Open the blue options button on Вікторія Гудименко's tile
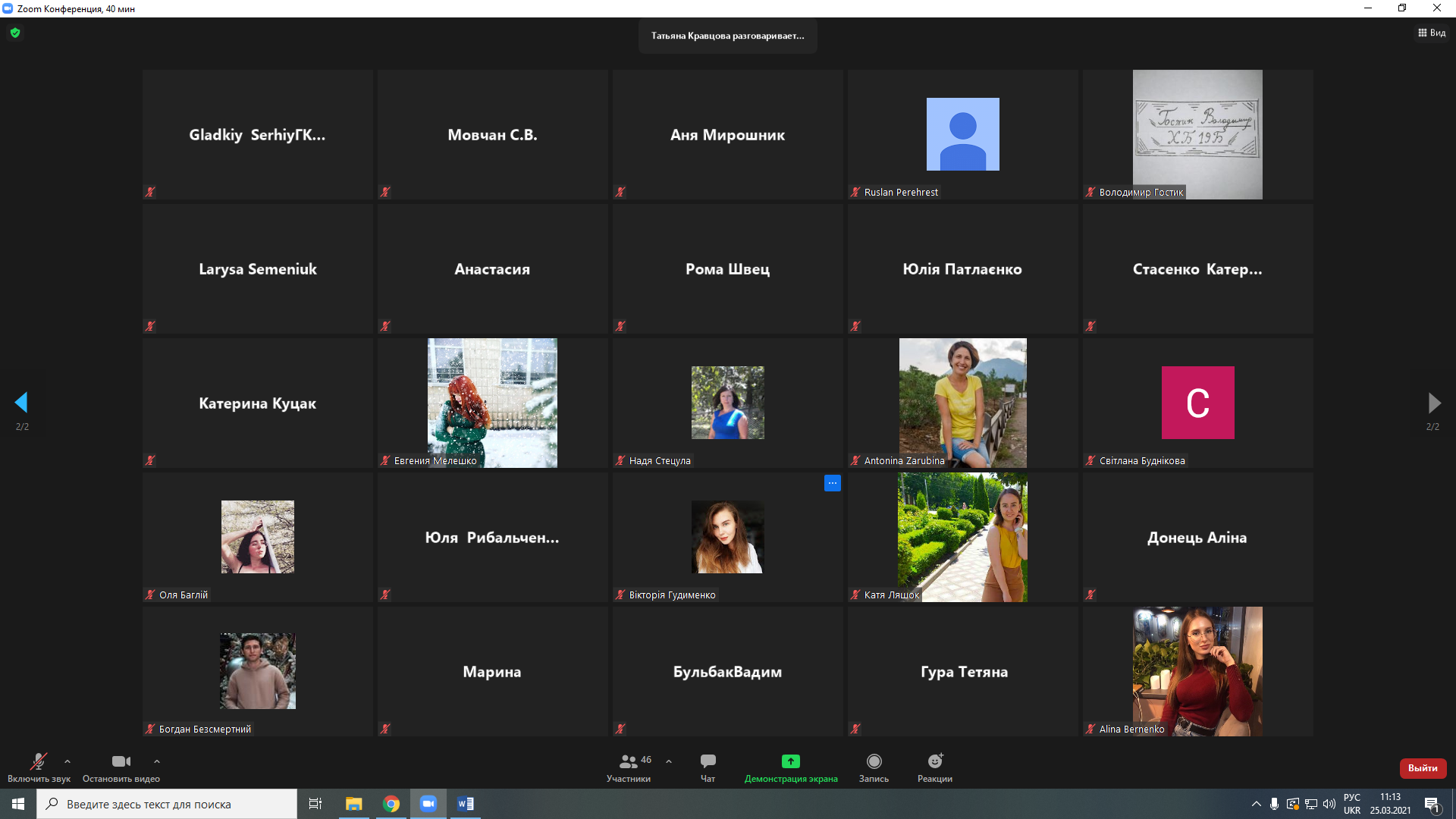 tap(832, 483)
